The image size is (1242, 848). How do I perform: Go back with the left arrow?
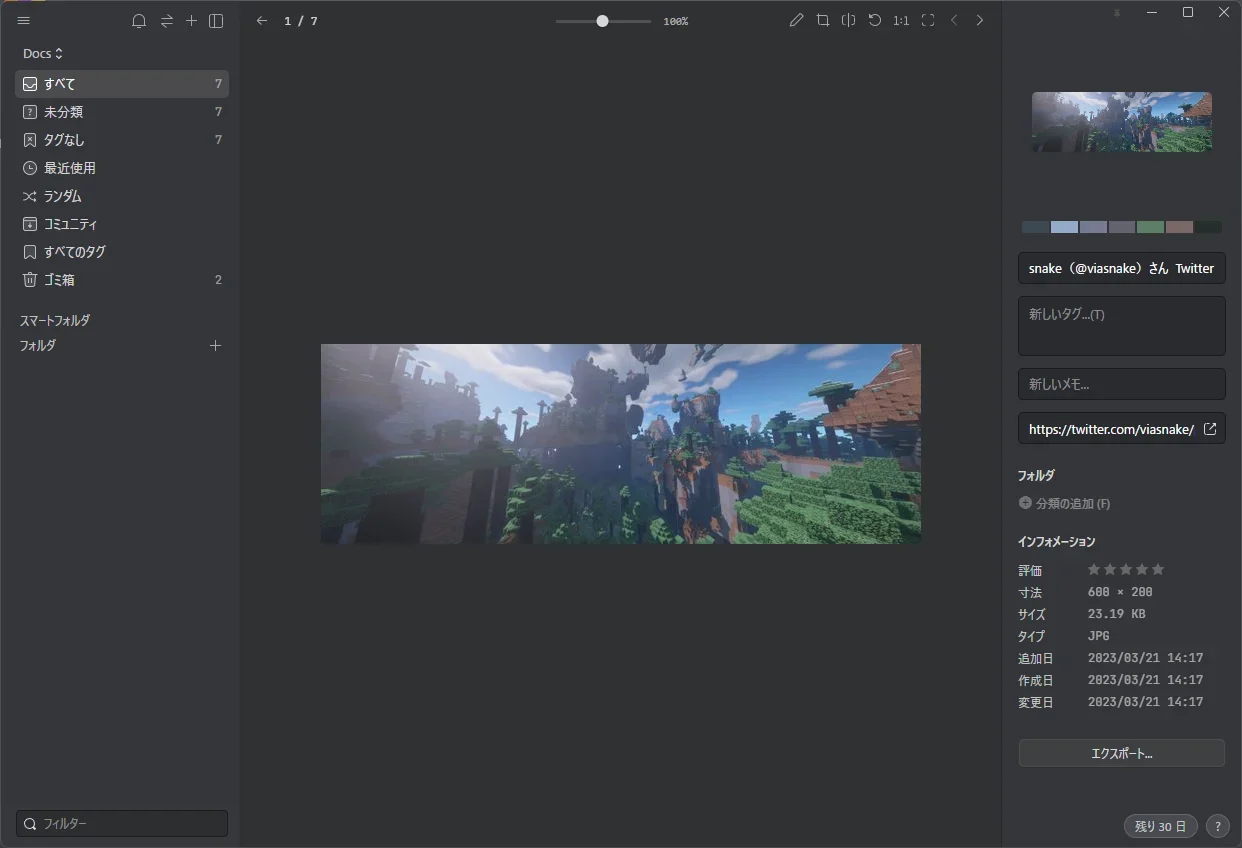[x=262, y=21]
